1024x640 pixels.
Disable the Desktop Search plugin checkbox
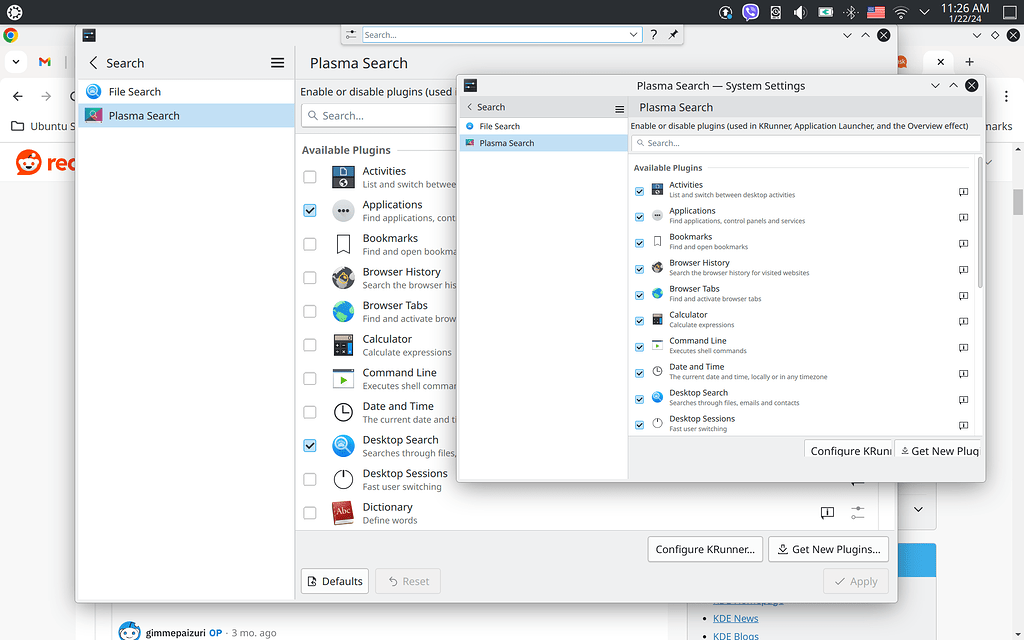click(310, 445)
